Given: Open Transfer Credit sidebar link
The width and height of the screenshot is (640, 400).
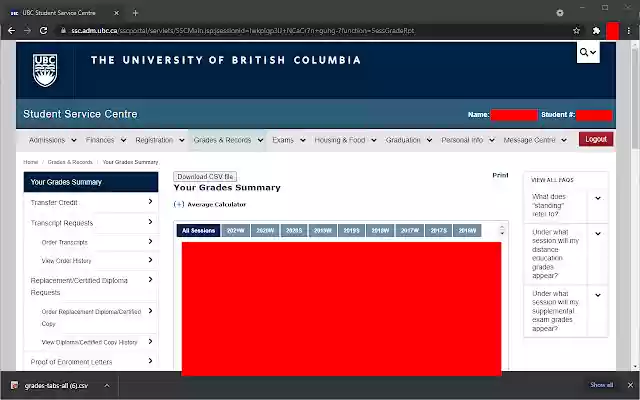Looking at the screenshot, I should [x=91, y=202].
